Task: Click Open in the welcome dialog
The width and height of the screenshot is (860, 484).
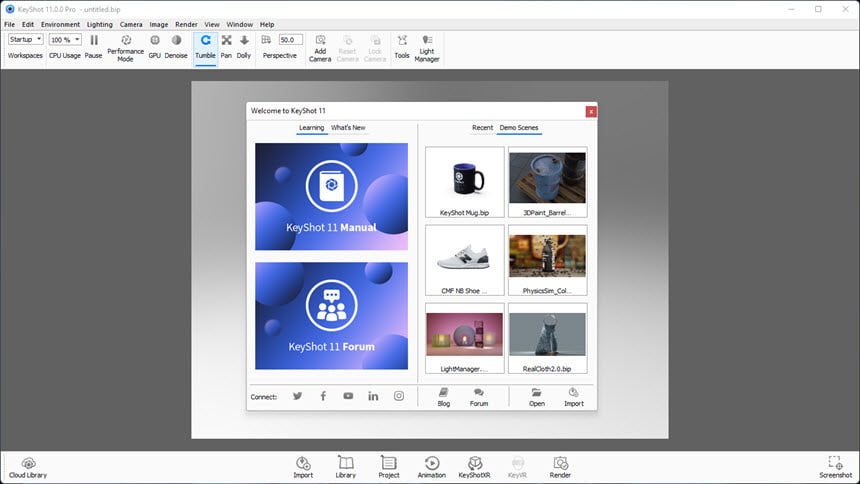Action: pyautogui.click(x=537, y=397)
